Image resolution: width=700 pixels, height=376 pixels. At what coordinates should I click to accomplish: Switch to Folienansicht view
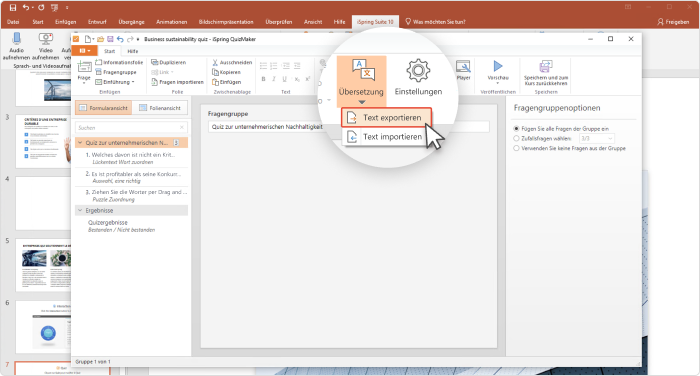[160, 108]
